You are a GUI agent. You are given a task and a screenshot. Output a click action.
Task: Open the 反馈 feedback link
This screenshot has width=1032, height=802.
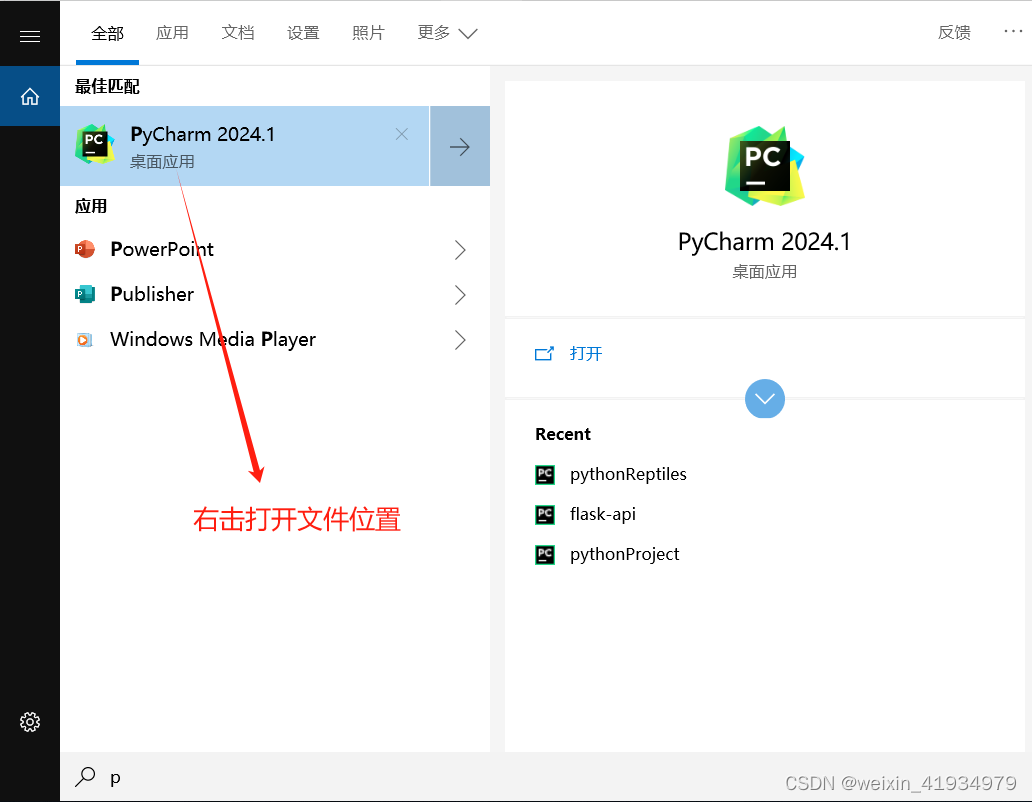tap(954, 33)
